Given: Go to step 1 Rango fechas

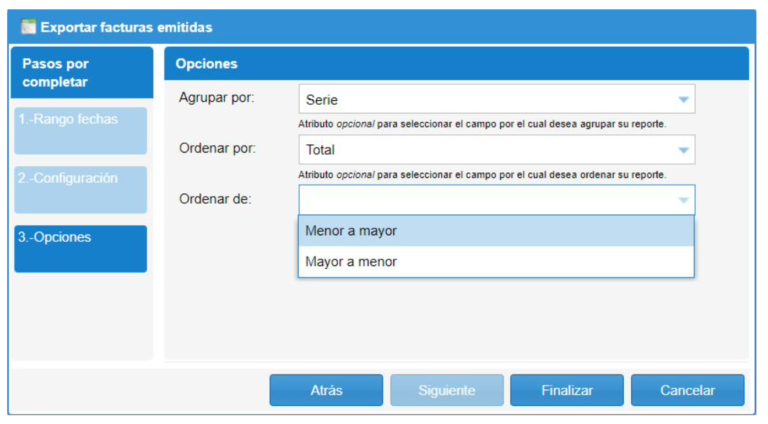Looking at the screenshot, I should click(81, 130).
